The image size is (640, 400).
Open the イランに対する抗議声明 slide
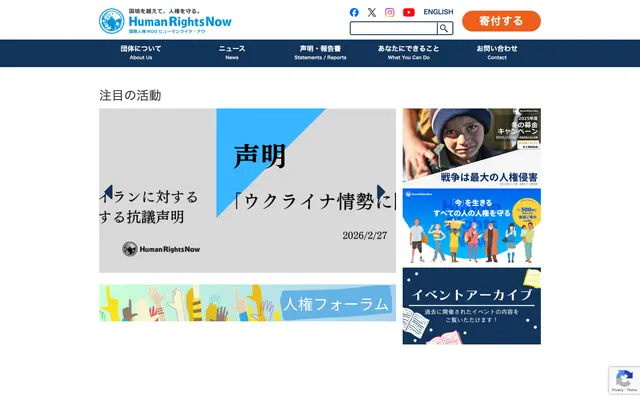coord(158,191)
